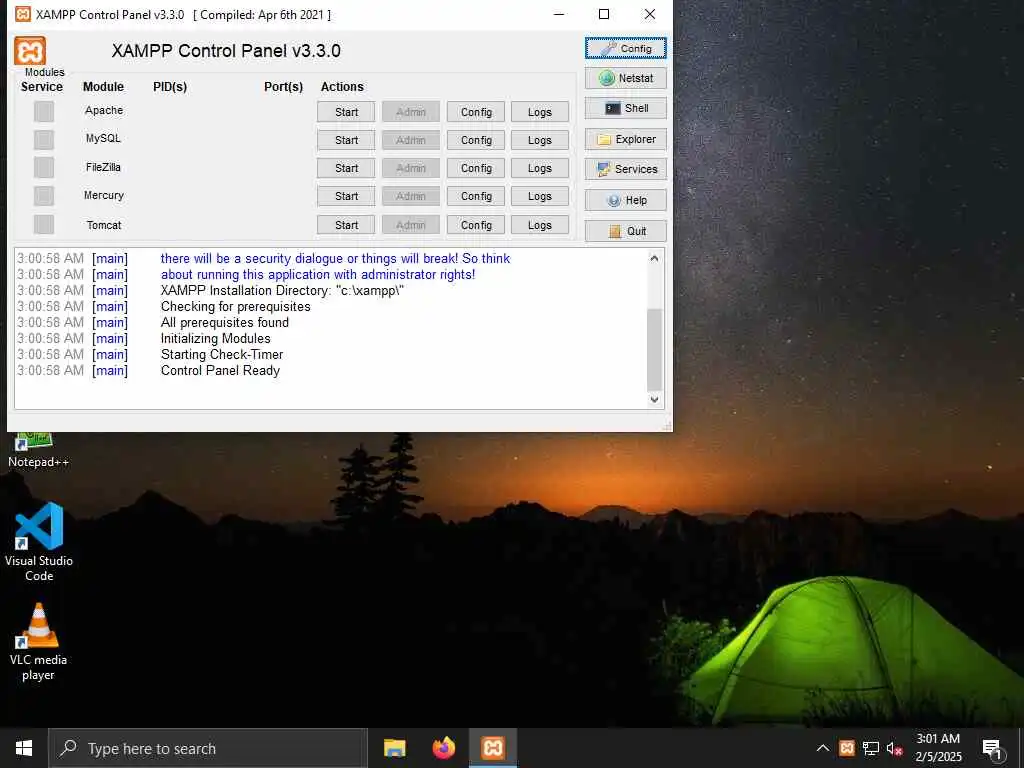Click the log panel scroll up arrow
The image size is (1024, 768).
point(654,259)
